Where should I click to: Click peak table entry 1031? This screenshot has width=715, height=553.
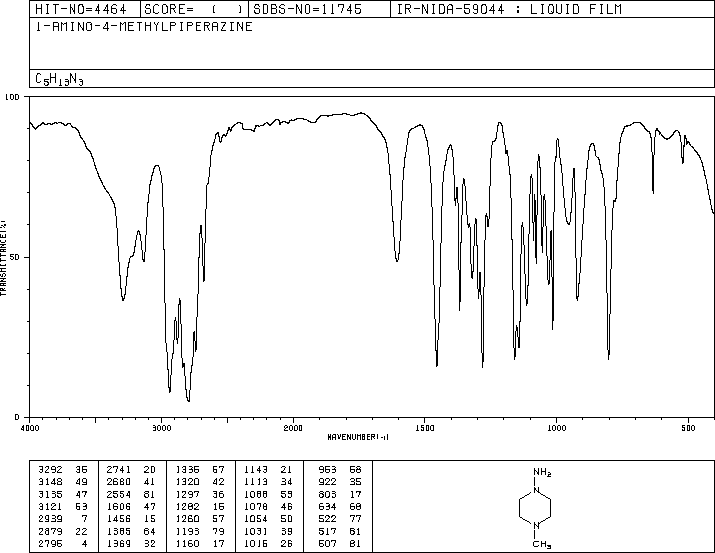pos(255,532)
